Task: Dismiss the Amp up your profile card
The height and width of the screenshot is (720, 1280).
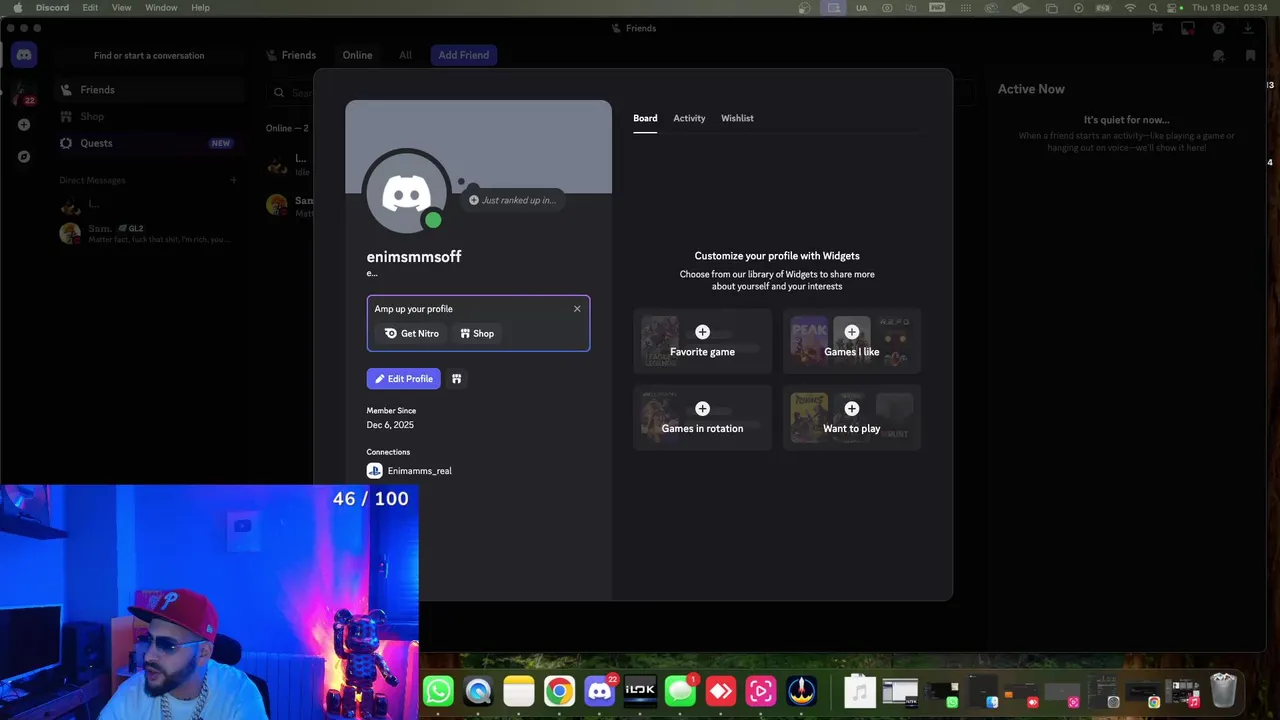Action: 577,309
